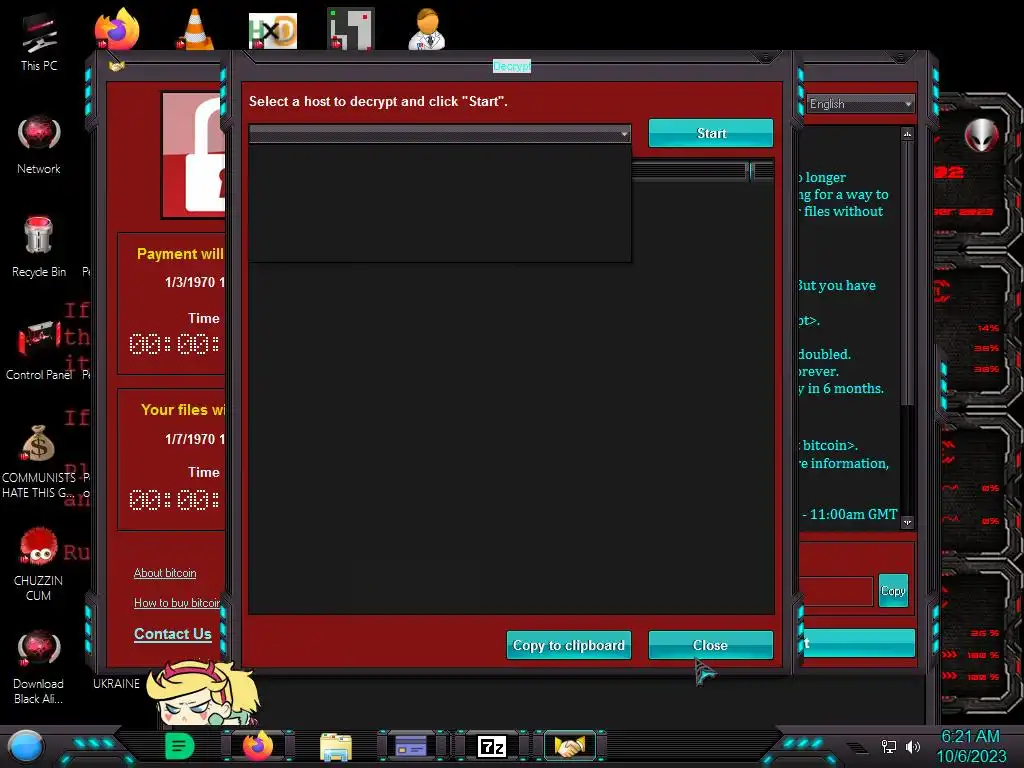Click the decrypt progress bar

[x=703, y=171]
